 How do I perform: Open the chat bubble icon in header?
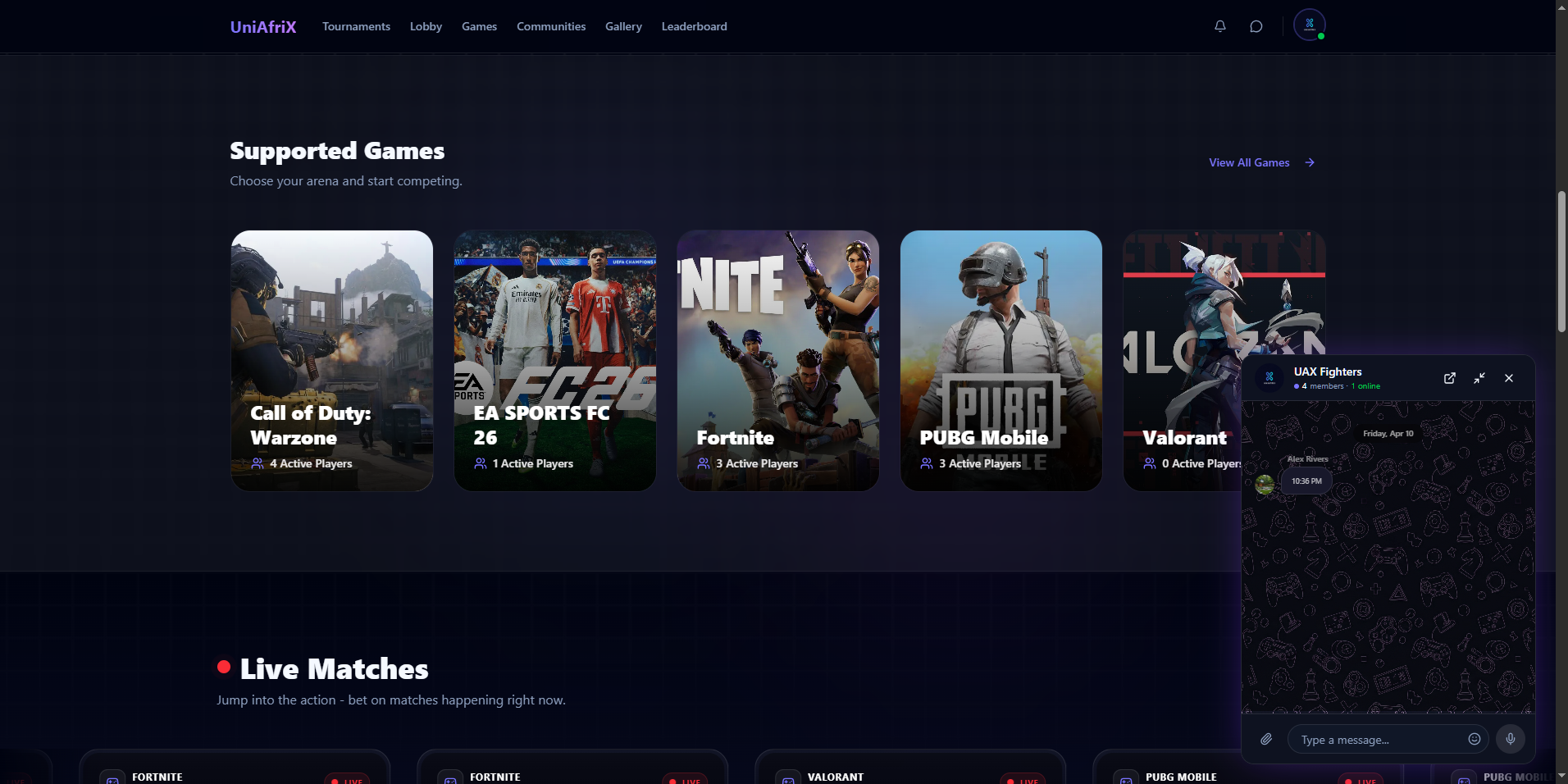pyautogui.click(x=1256, y=26)
